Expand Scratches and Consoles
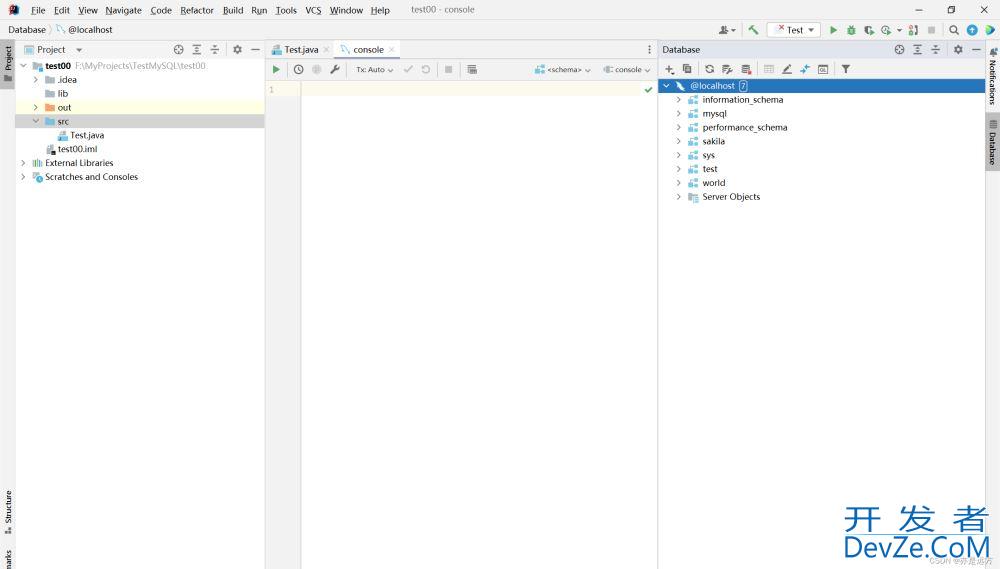This screenshot has height=569, width=1000. (24, 177)
